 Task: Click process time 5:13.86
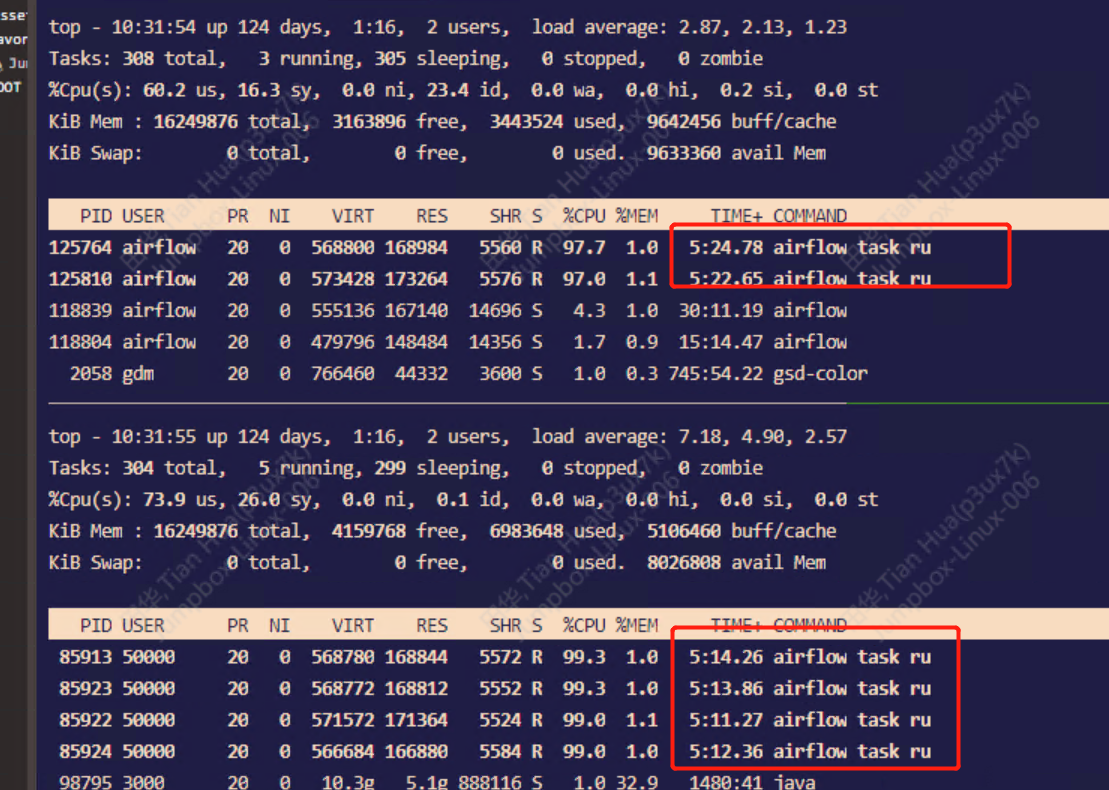(726, 688)
